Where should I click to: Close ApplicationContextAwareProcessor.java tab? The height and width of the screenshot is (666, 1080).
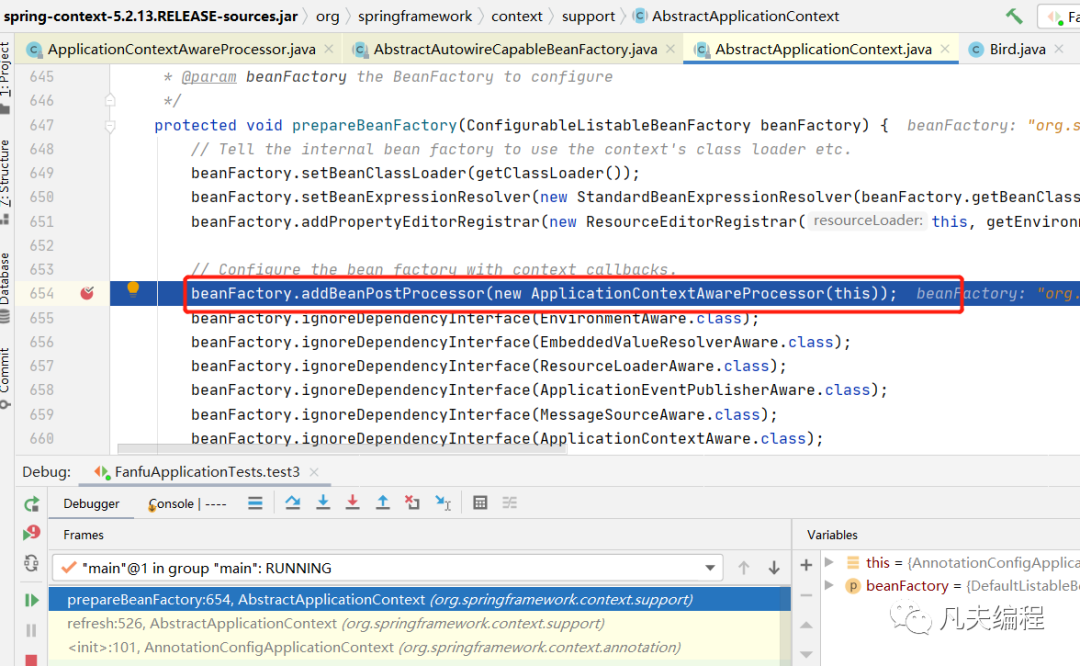(x=329, y=49)
